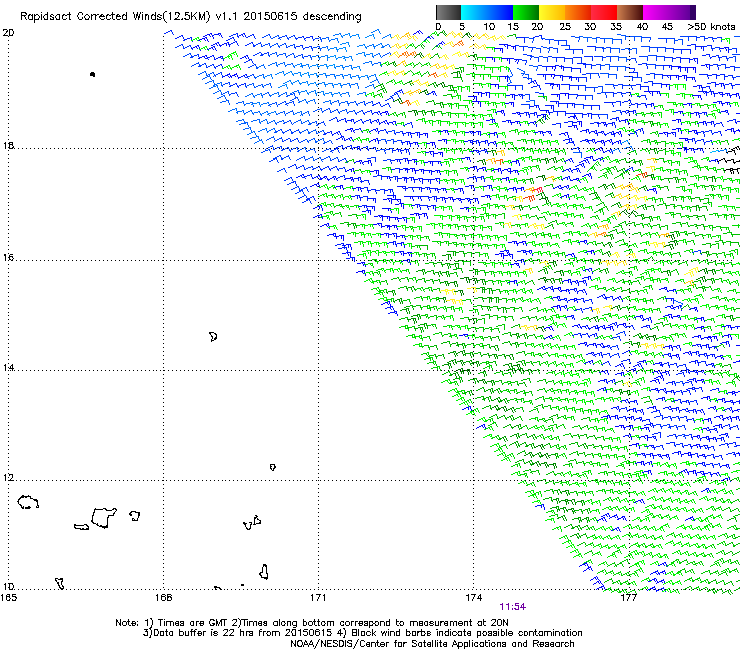
Task: Click the gray 0-5 knots legend swatch
Action: point(448,12)
